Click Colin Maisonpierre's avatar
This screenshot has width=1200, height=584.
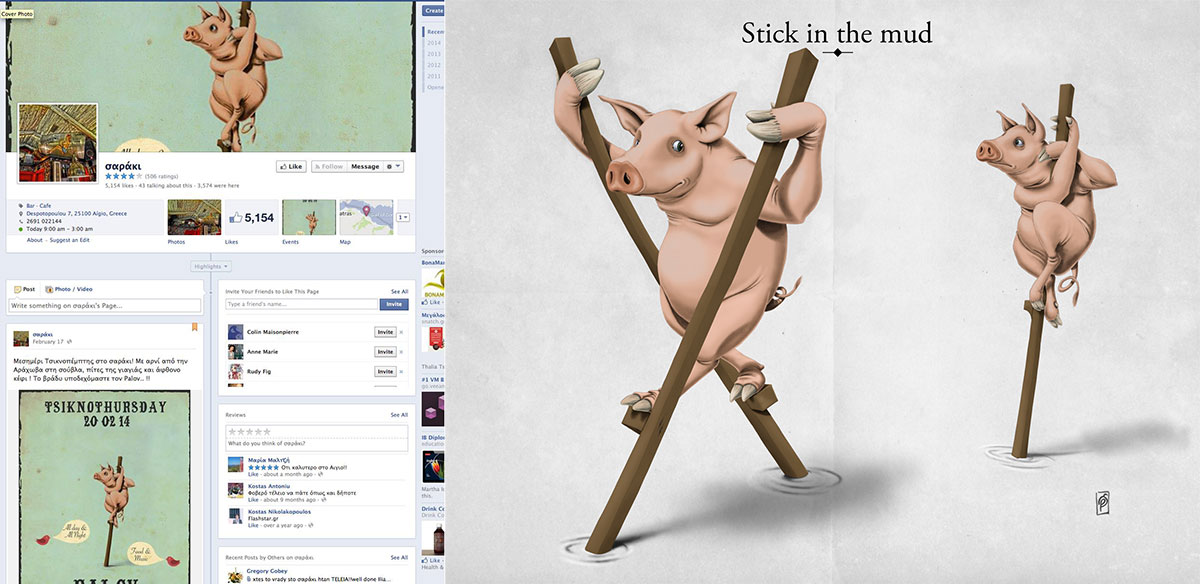(235, 332)
